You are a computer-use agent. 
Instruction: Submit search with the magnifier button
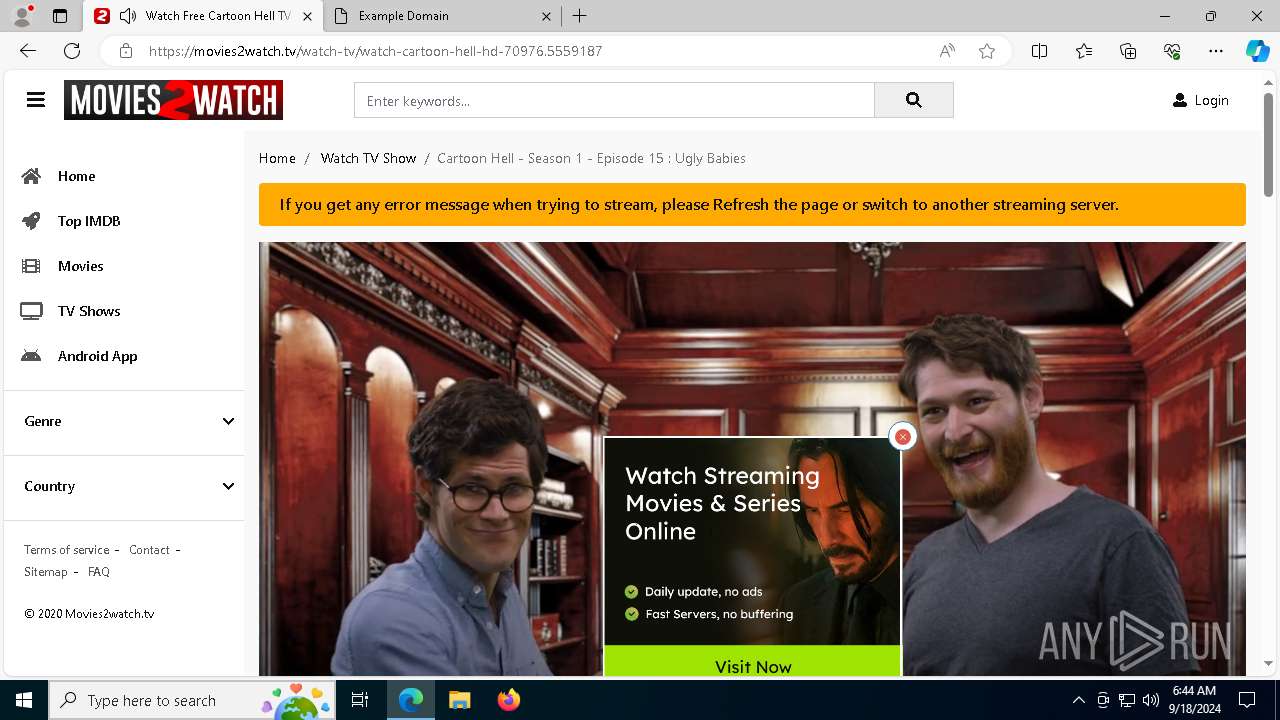pyautogui.click(x=914, y=100)
